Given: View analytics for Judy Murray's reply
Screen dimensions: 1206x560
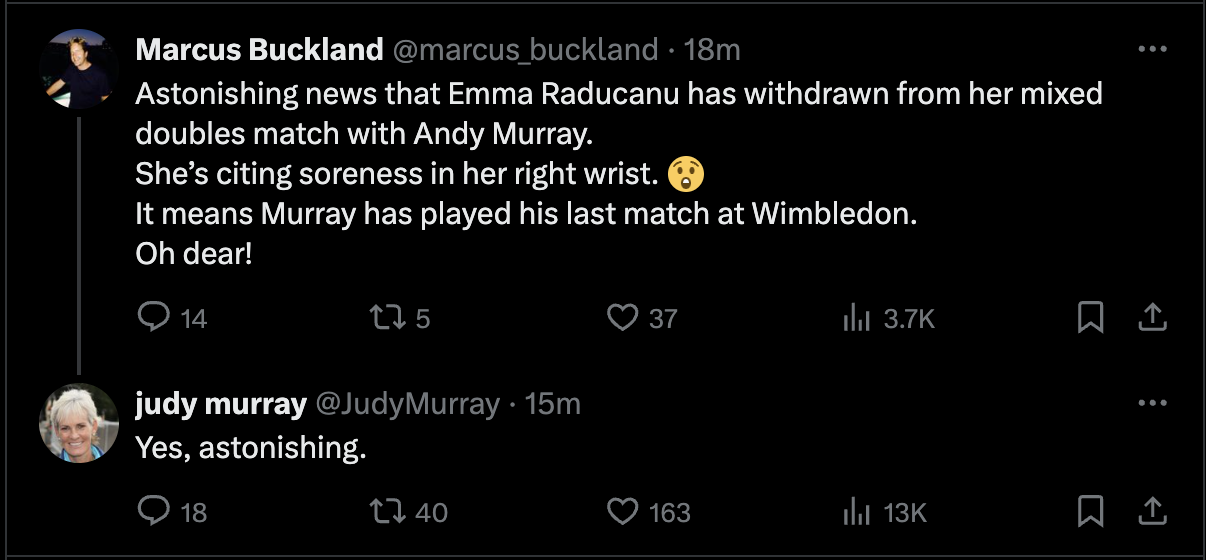Looking at the screenshot, I should (x=856, y=511).
